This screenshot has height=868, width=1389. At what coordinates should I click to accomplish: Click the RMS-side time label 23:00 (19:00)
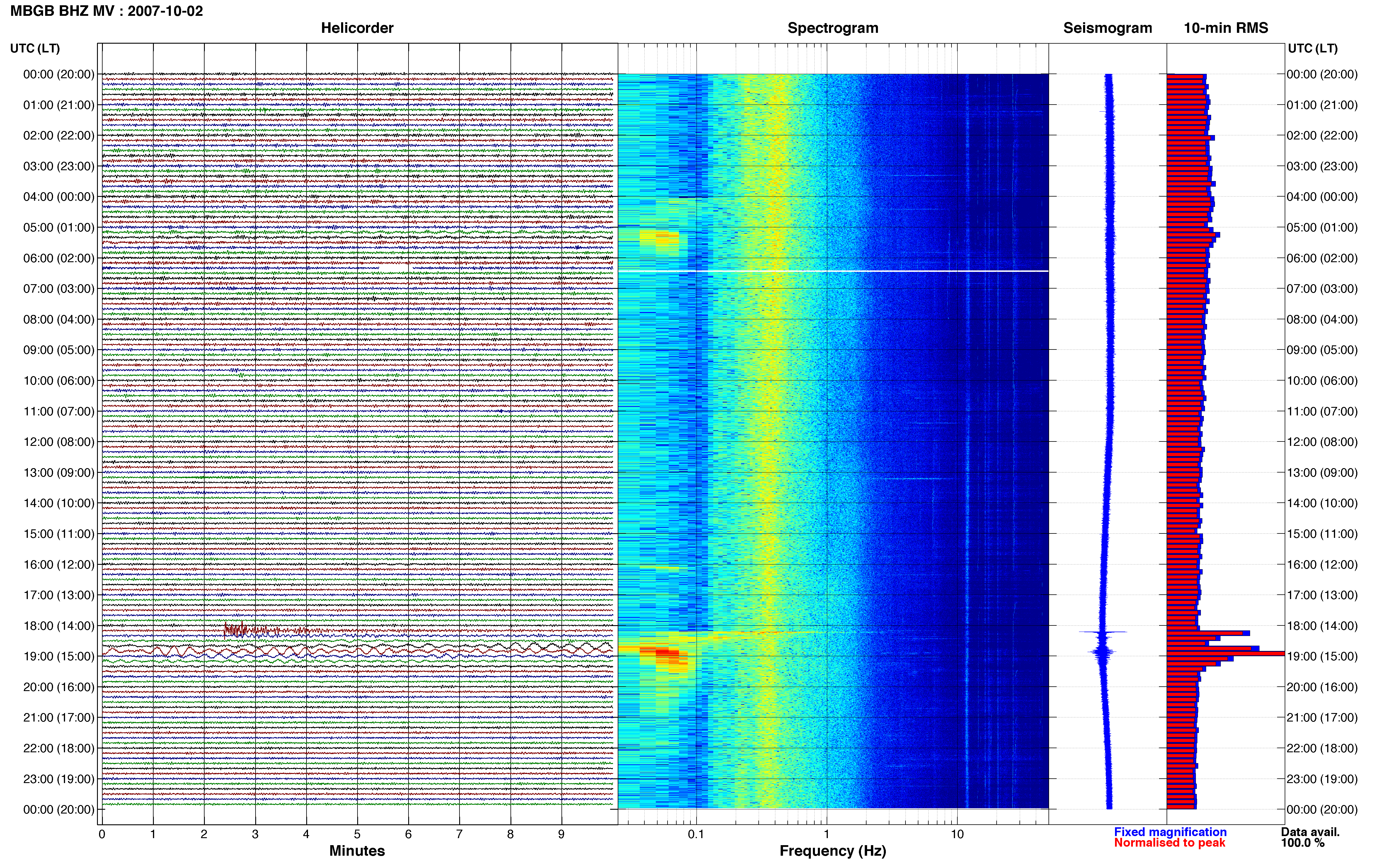click(x=1322, y=779)
